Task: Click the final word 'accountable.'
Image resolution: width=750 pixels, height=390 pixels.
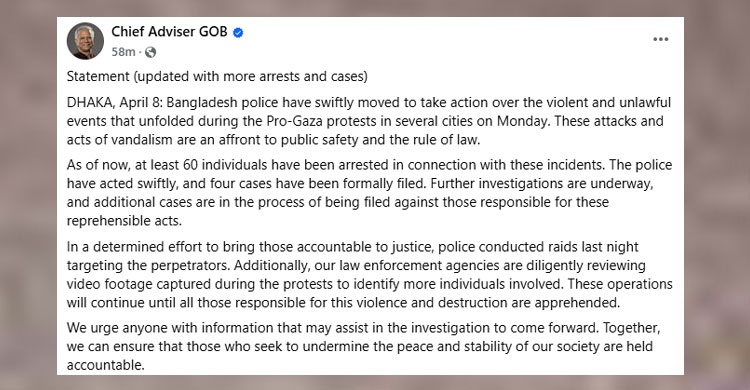Action: click(x=105, y=365)
